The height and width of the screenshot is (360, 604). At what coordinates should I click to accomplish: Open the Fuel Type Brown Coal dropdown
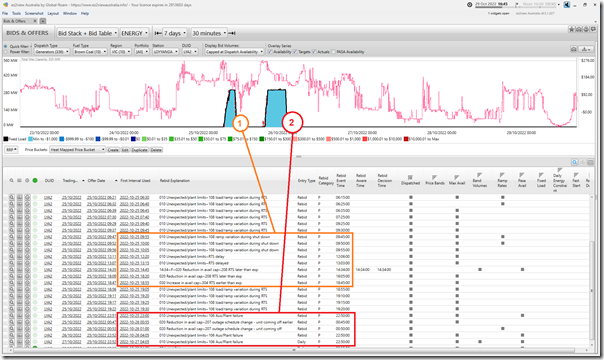point(90,52)
